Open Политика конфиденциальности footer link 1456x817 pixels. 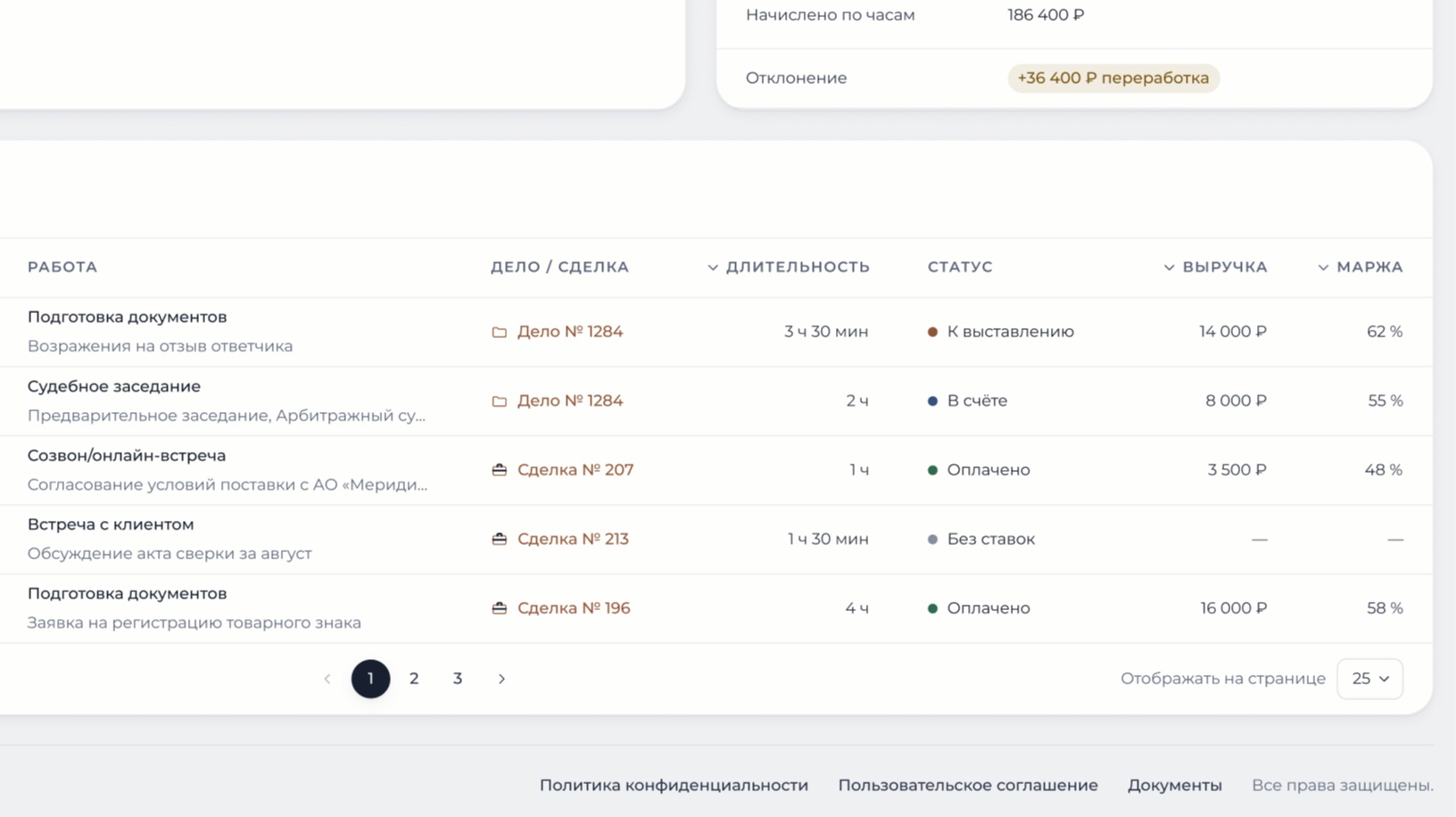pos(674,786)
